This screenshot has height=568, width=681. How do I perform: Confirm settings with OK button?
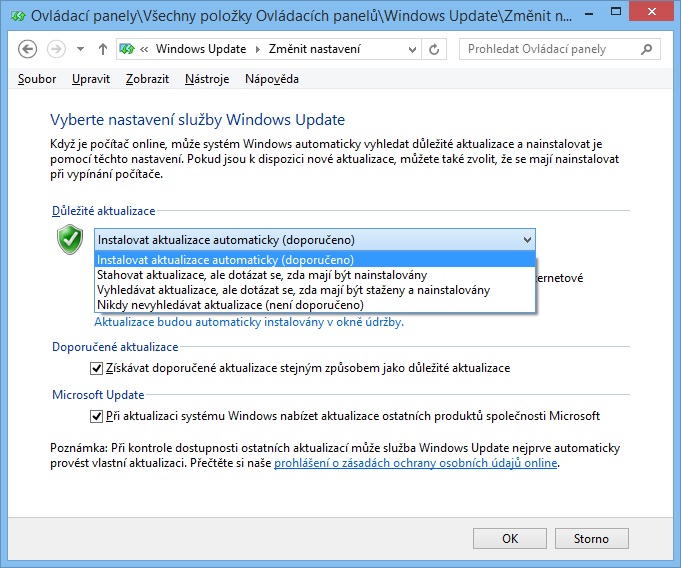pyautogui.click(x=510, y=538)
